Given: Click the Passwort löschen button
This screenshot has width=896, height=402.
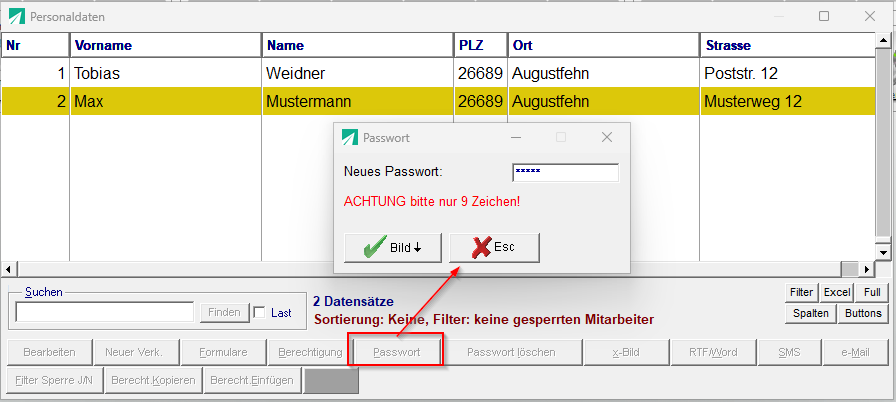Looking at the screenshot, I should (x=511, y=353).
